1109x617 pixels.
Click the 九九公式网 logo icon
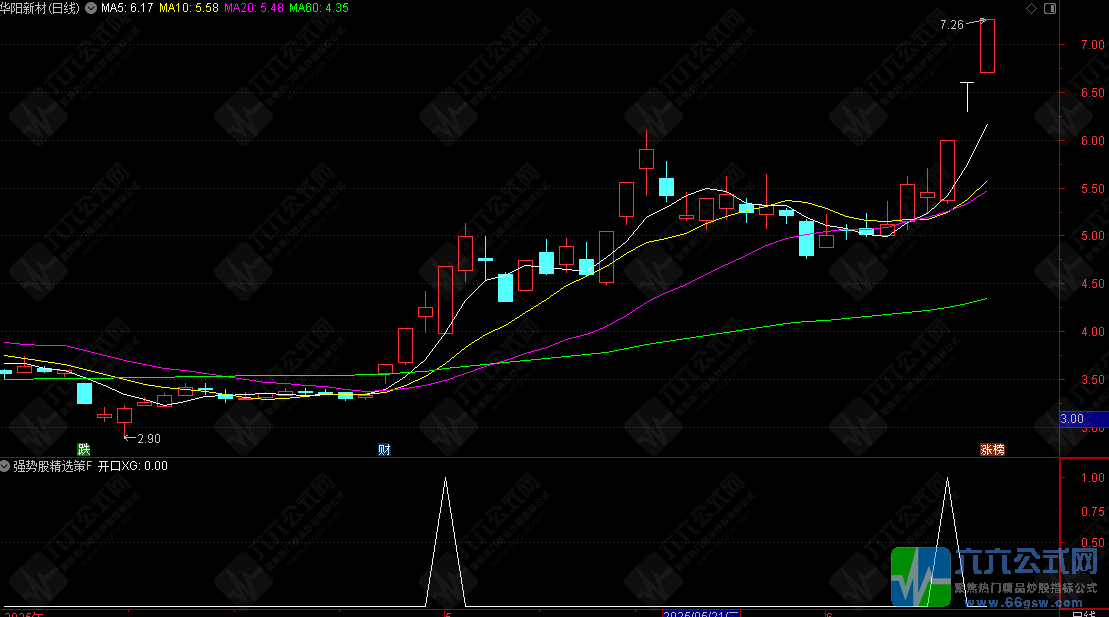919,577
